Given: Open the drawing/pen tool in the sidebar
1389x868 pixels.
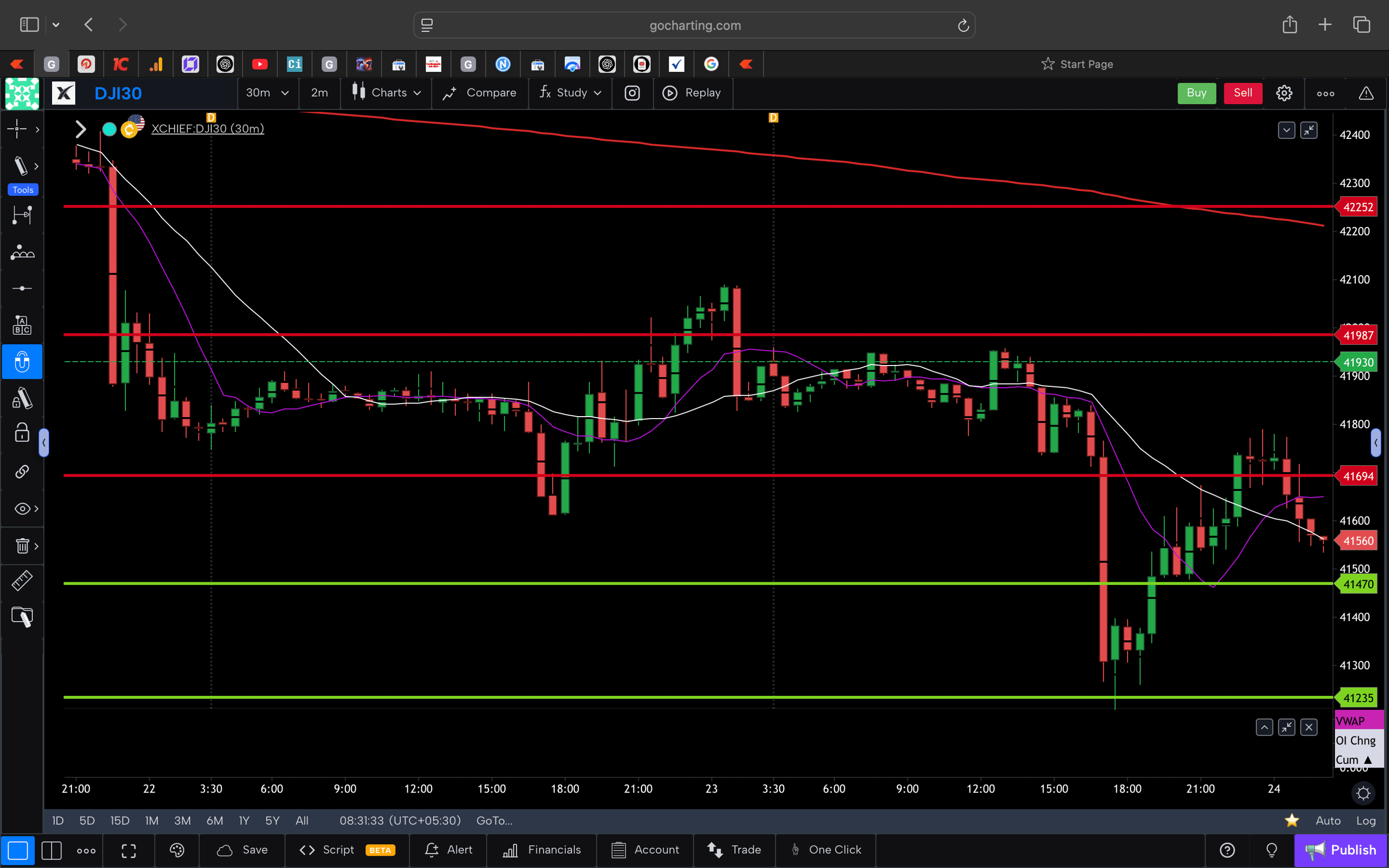Looking at the screenshot, I should pyautogui.click(x=21, y=165).
